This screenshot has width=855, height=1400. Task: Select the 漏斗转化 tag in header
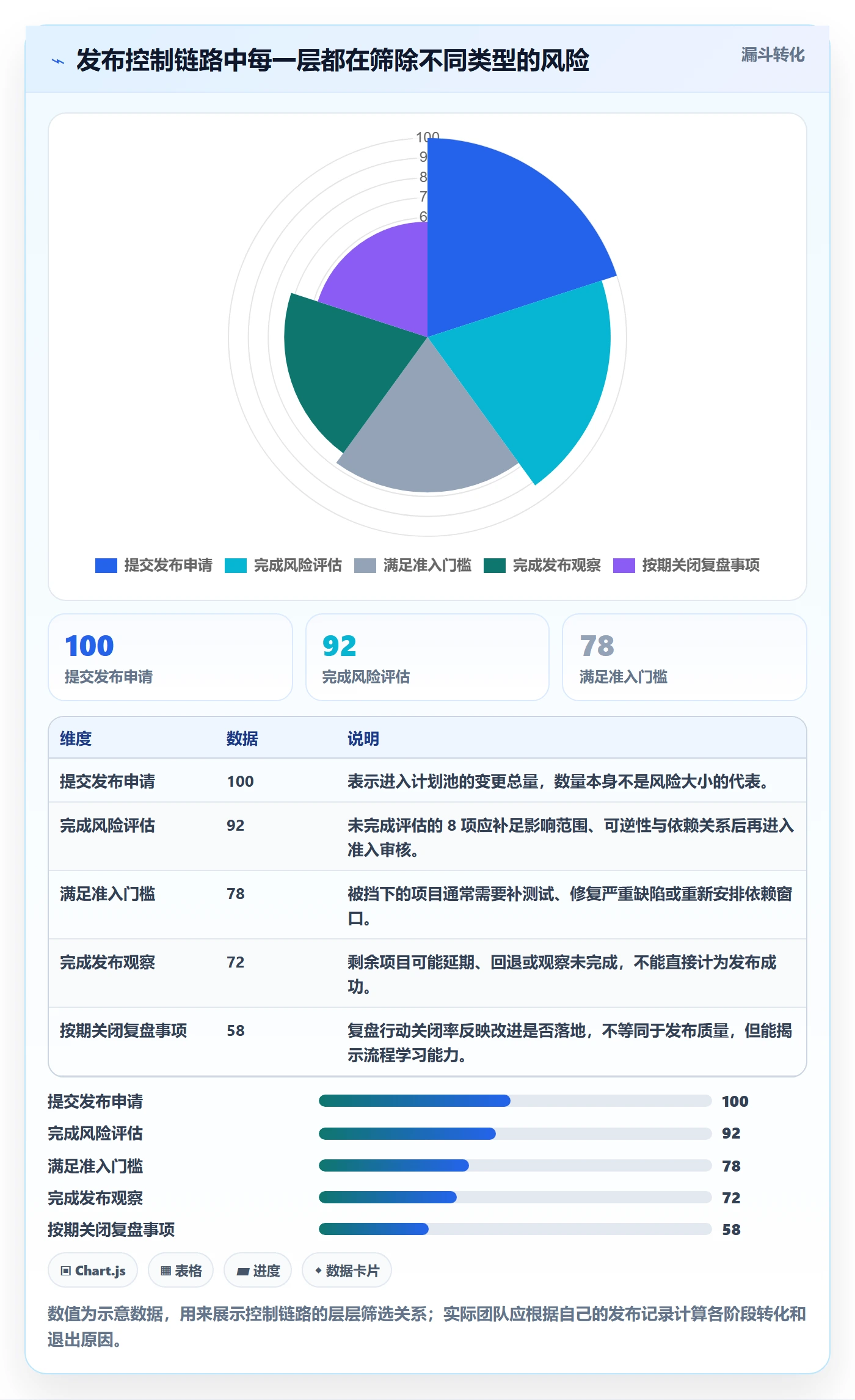773,55
